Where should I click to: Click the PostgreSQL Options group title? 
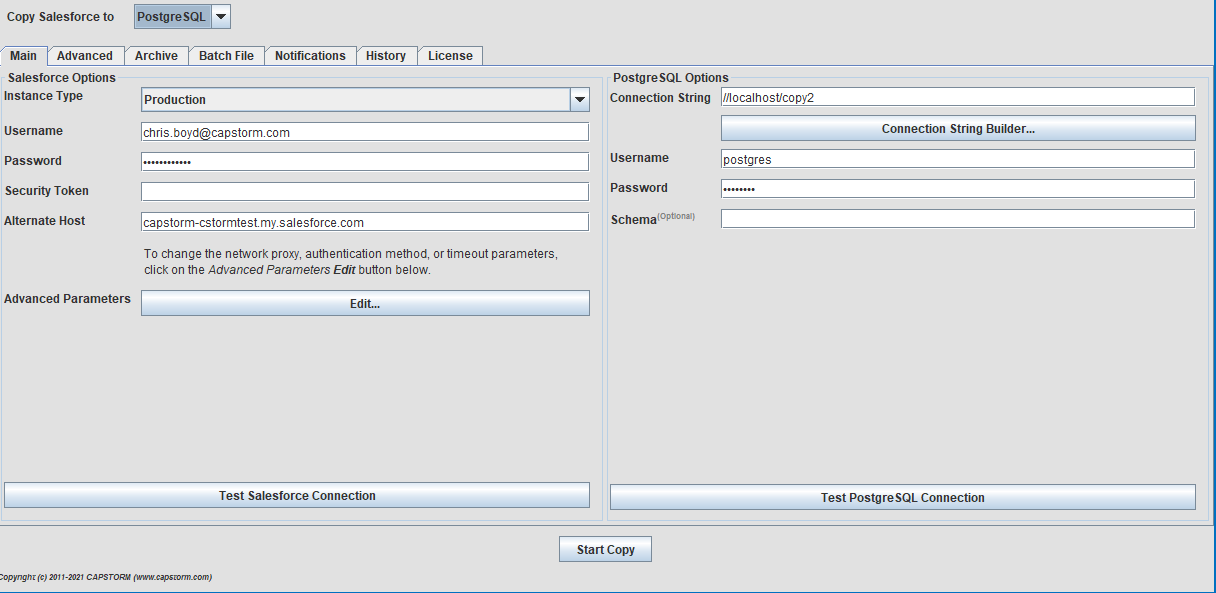pyautogui.click(x=671, y=78)
